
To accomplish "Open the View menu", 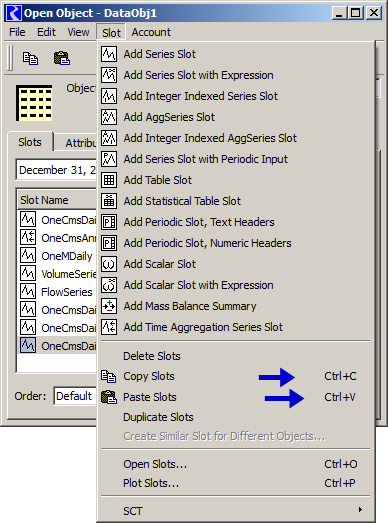I will [x=78, y=32].
